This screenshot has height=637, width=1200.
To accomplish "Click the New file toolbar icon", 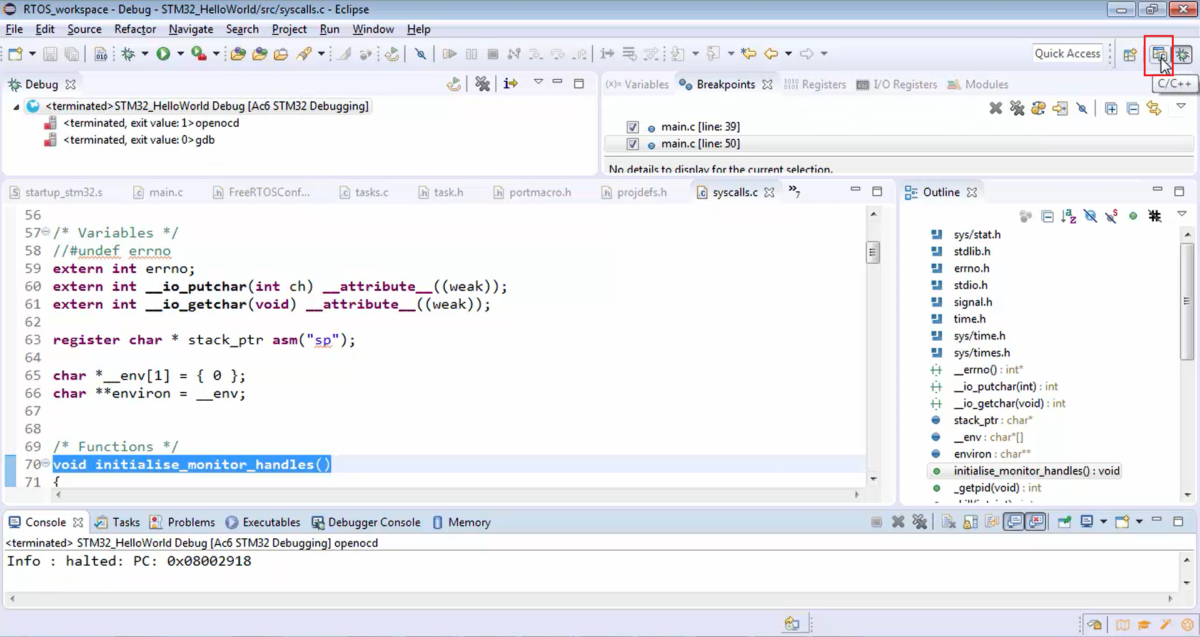I will pos(15,54).
